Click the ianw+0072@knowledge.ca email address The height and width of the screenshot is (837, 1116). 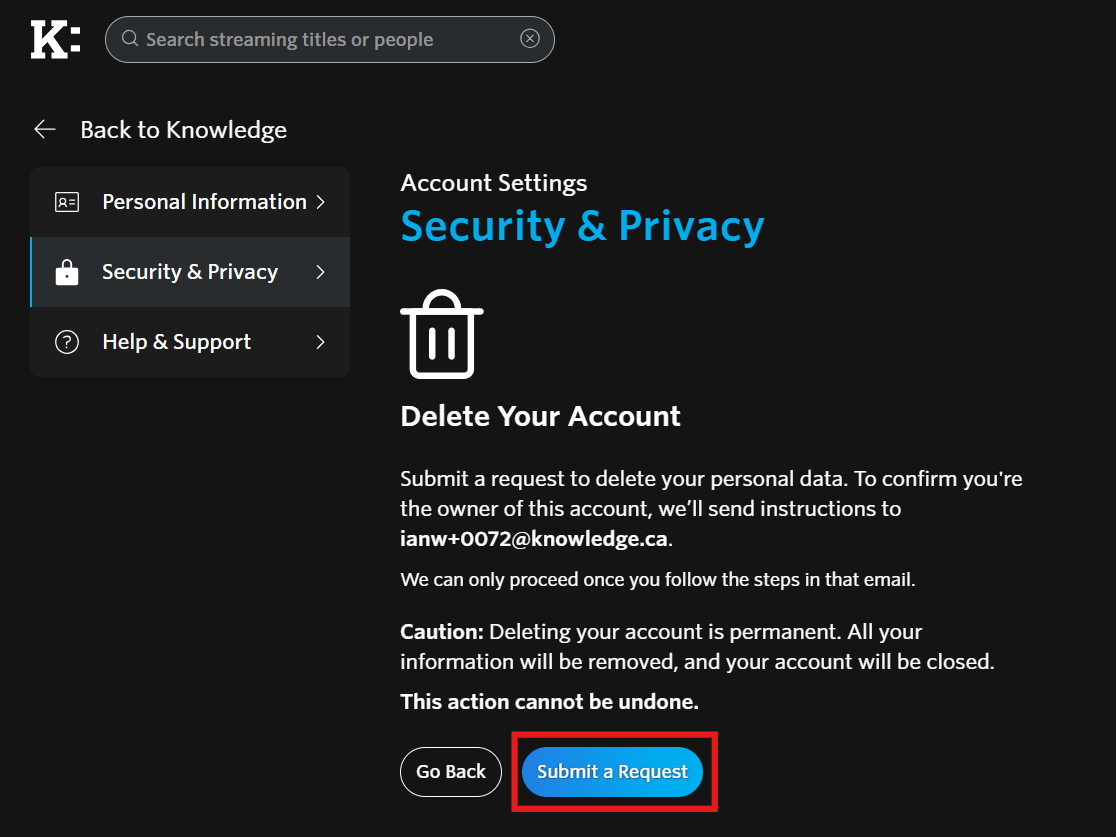pyautogui.click(x=533, y=539)
